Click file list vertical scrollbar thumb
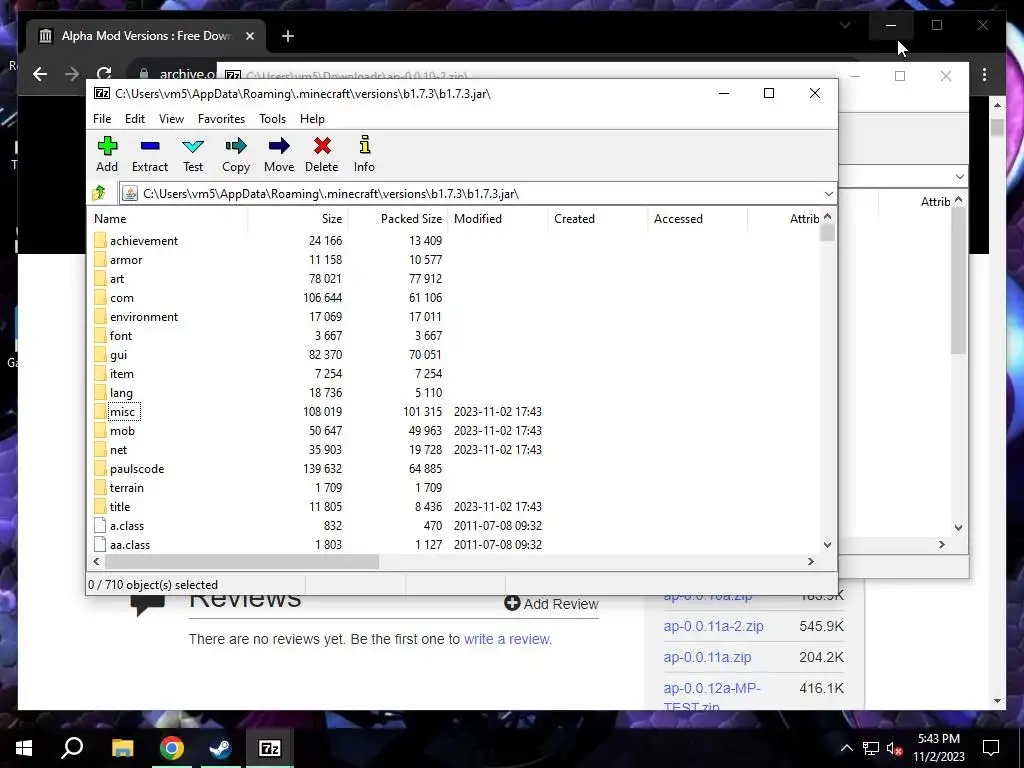Screen dimensions: 1024x768 pos(827,233)
